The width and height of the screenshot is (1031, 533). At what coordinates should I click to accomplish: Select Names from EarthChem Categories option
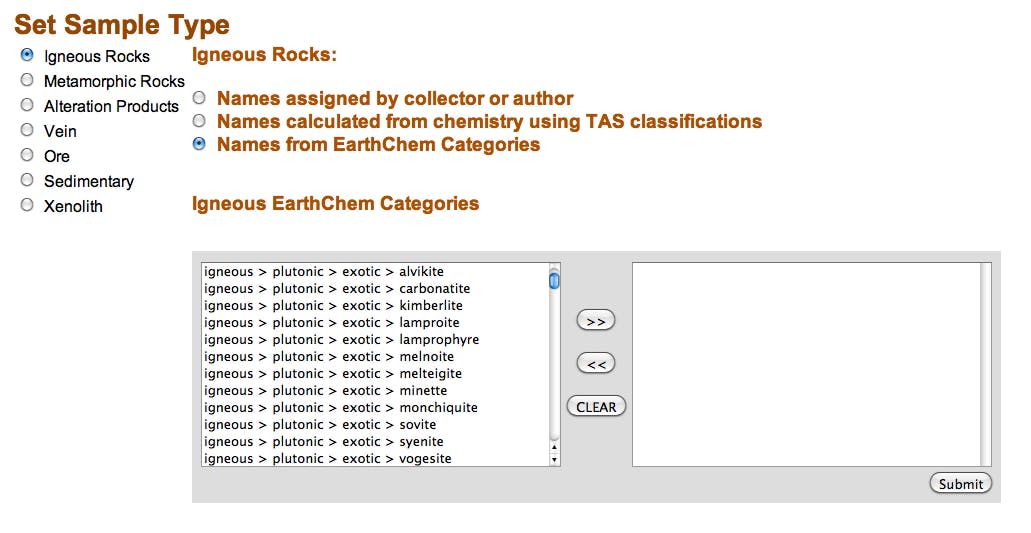click(x=199, y=144)
